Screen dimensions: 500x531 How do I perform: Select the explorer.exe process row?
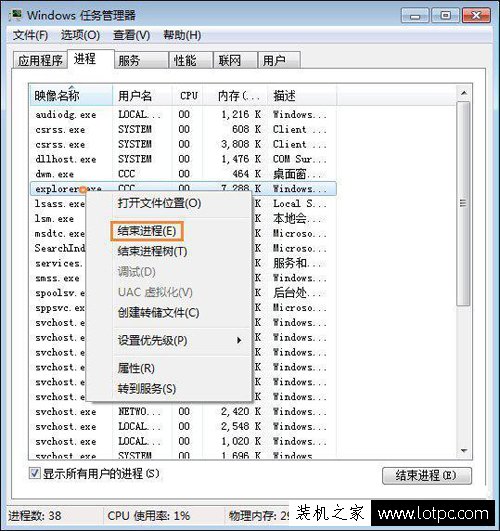click(x=183, y=188)
